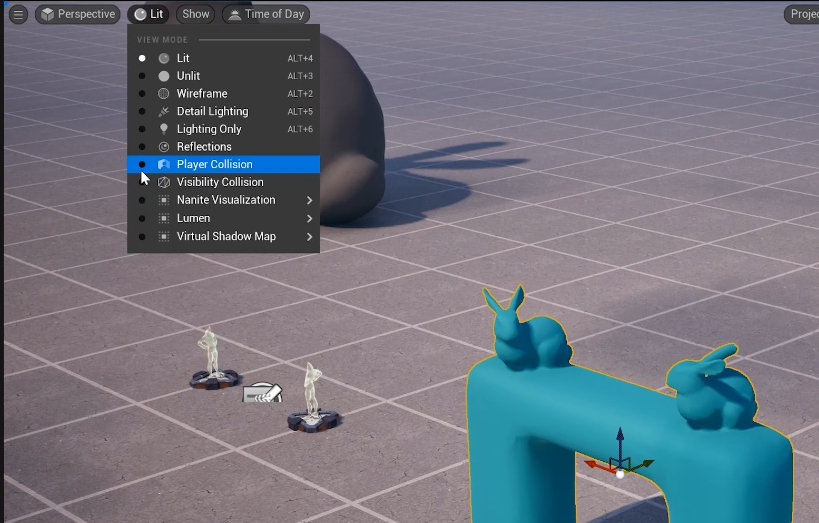
Task: Open the Time of Day dropdown
Action: pyautogui.click(x=266, y=14)
